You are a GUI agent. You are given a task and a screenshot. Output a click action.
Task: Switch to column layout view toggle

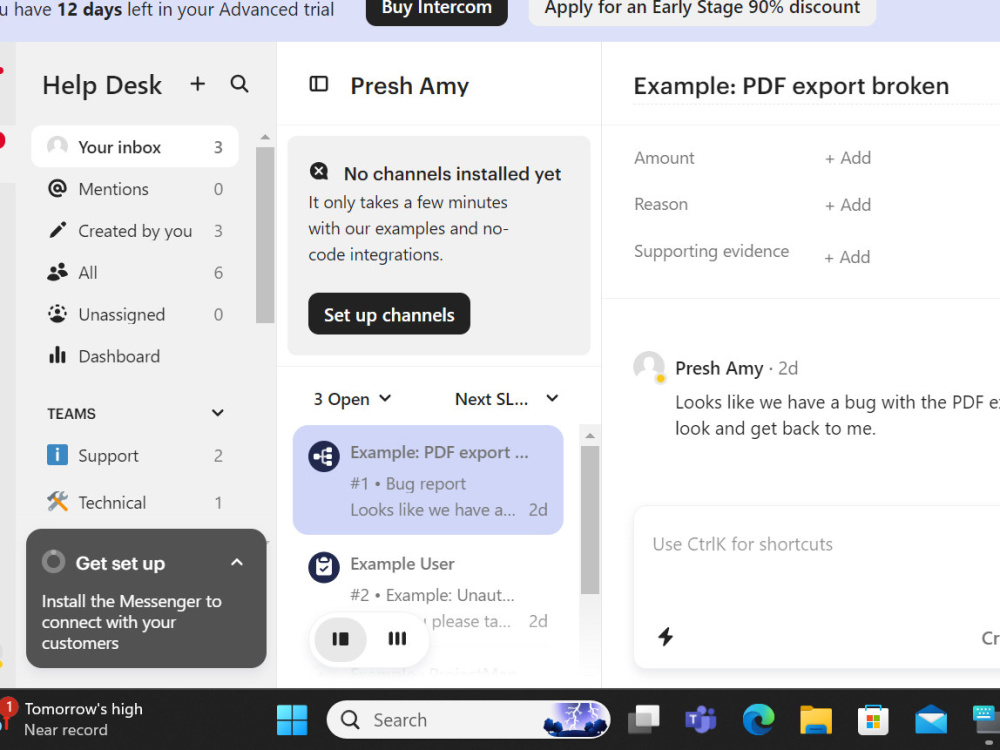tap(397, 638)
